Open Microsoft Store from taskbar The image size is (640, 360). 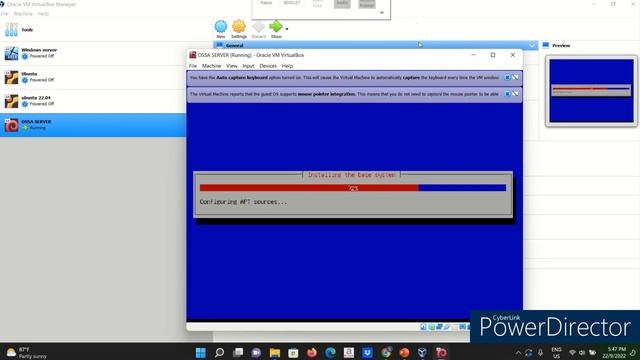tap(293, 353)
